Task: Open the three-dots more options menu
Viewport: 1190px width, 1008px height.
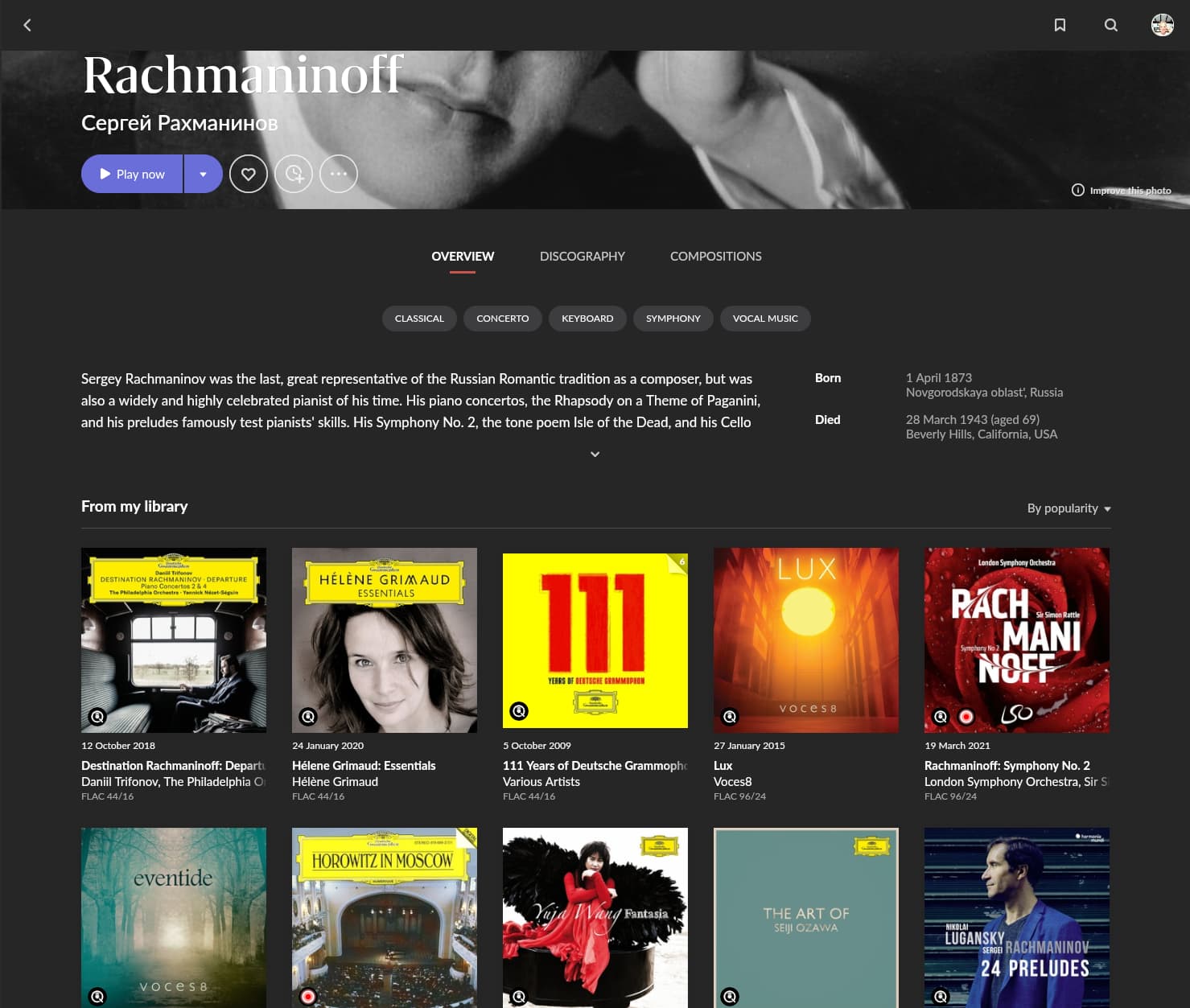Action: click(339, 174)
